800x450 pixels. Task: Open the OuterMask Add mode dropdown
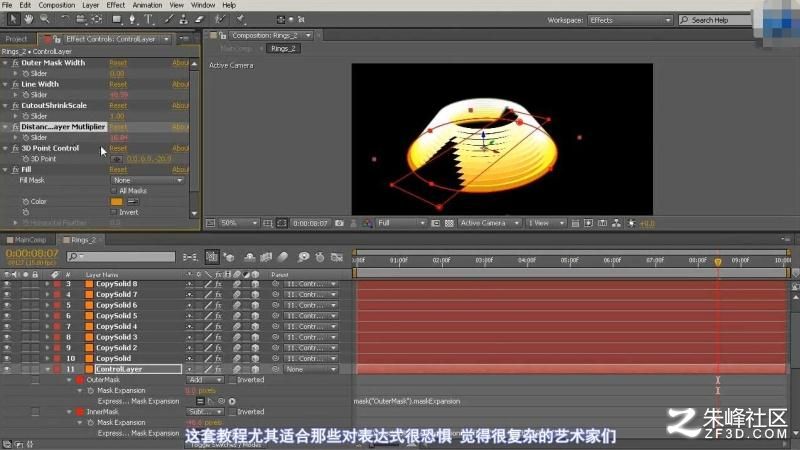205,380
